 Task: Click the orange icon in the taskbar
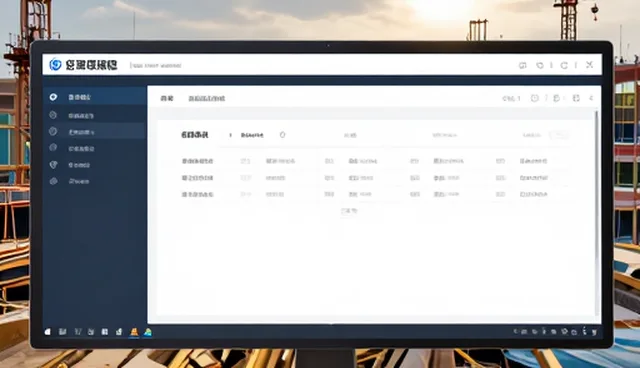coord(134,332)
